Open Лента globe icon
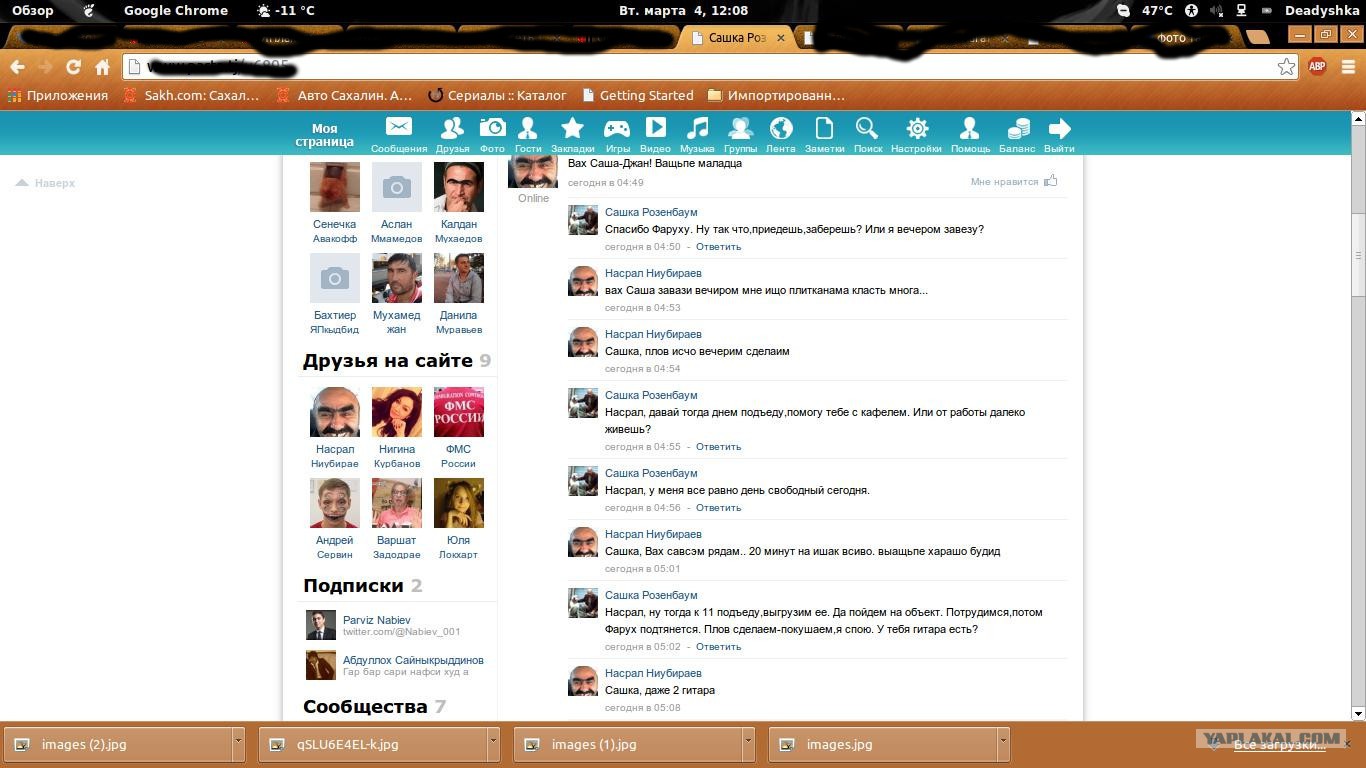Viewport: 1366px width, 768px height. point(781,128)
